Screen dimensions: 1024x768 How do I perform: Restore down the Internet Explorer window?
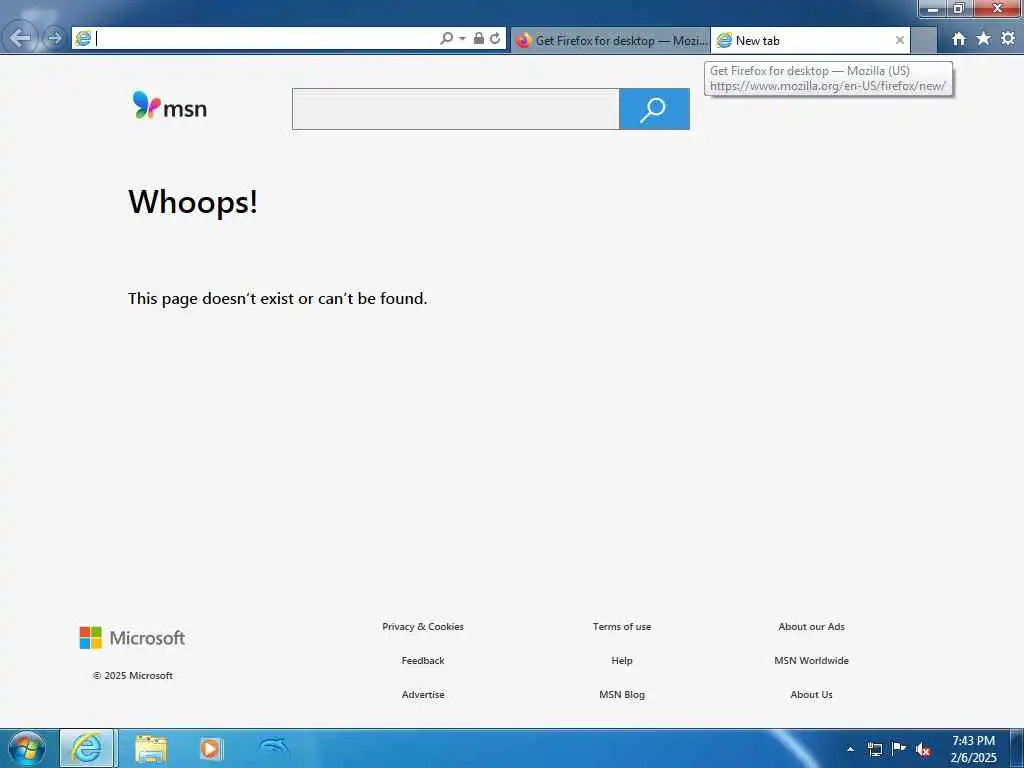[x=959, y=8]
